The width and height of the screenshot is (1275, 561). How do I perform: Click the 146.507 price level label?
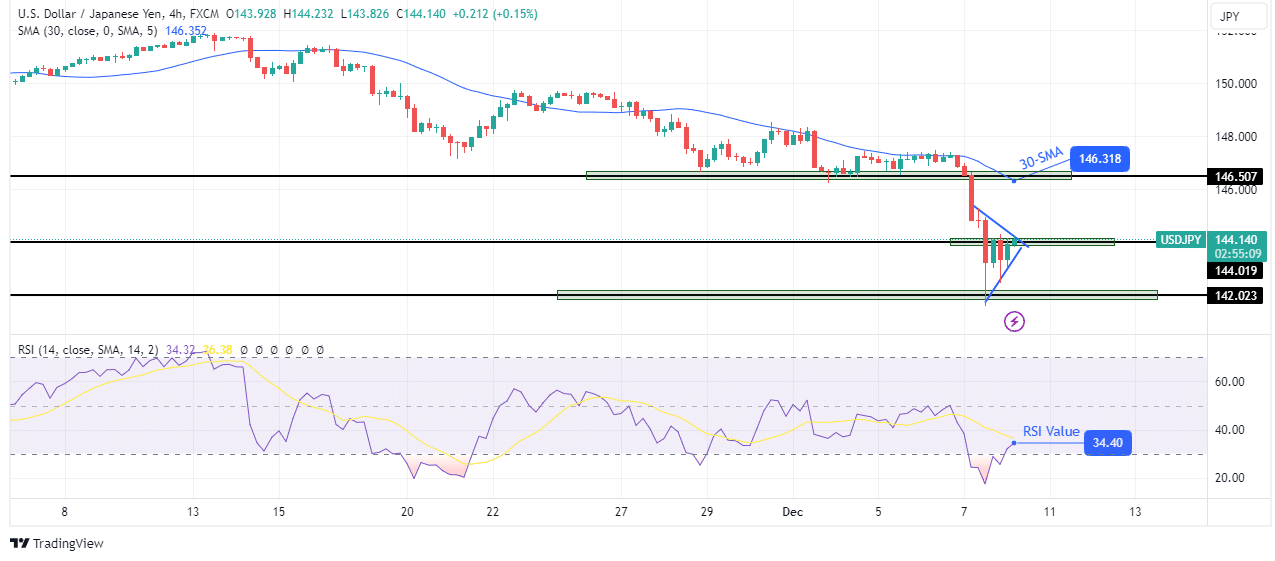pos(1236,176)
